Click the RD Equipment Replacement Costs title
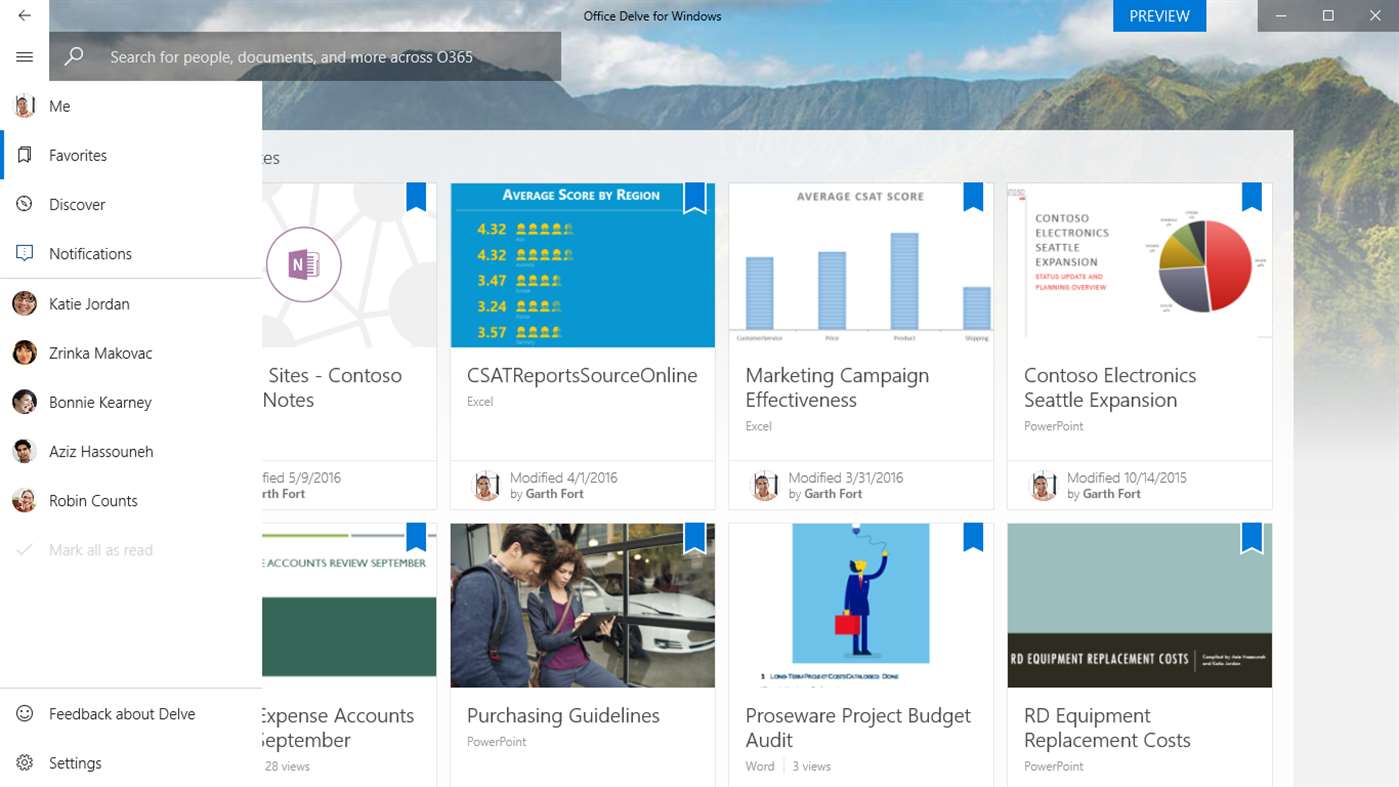This screenshot has width=1399, height=787. point(1107,728)
